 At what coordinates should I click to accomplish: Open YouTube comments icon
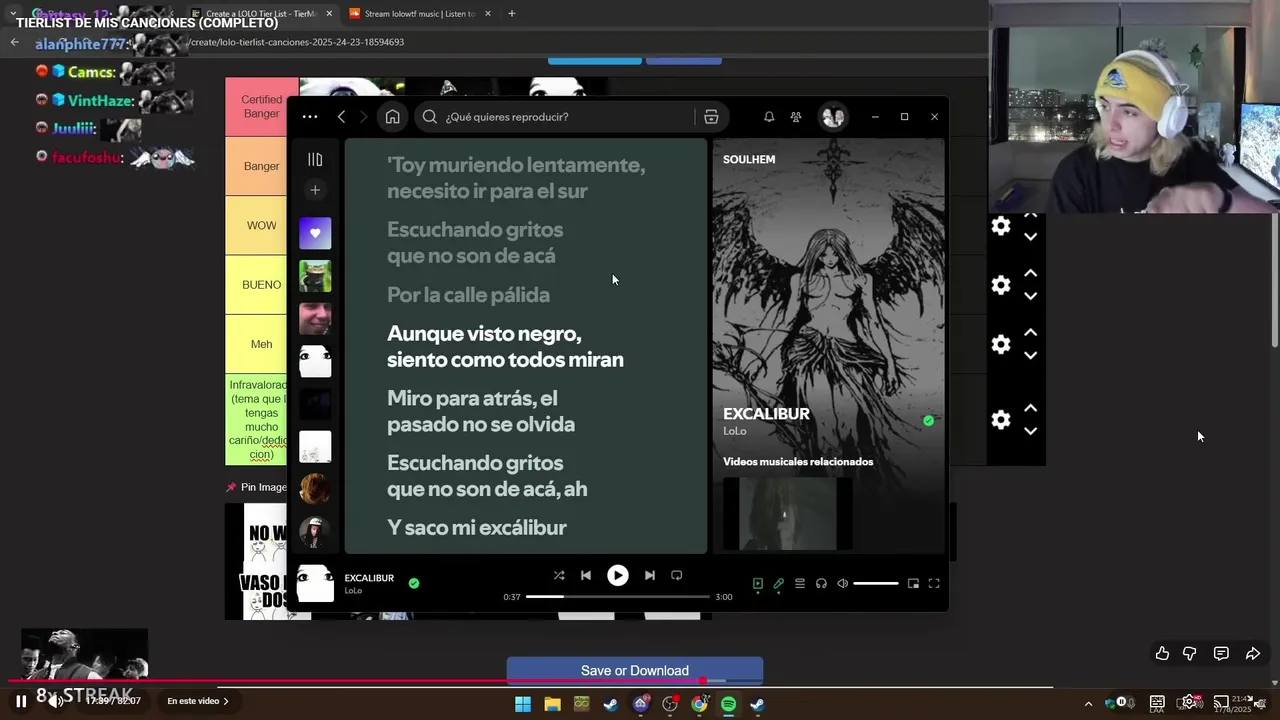pos(1221,653)
